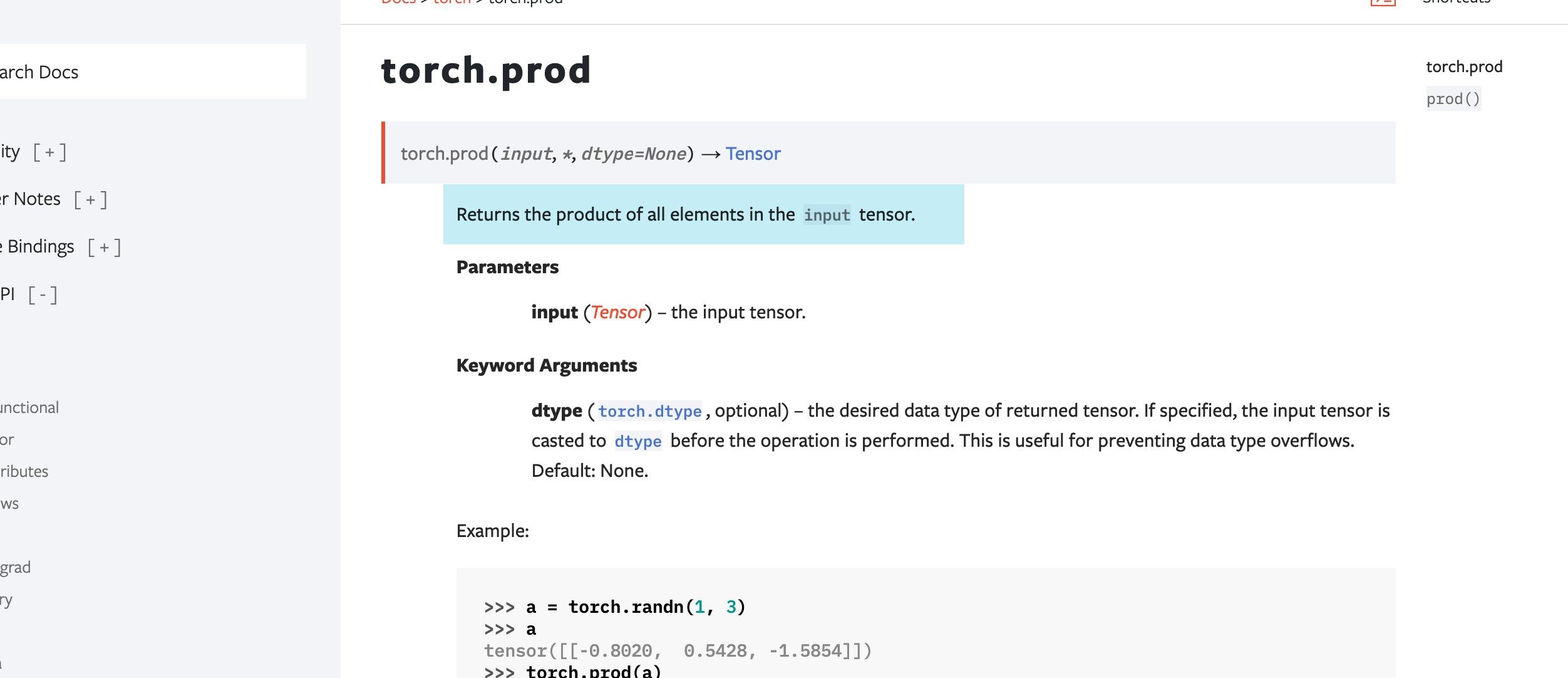Image resolution: width=1568 pixels, height=678 pixels.
Task: Open the red Tensor link in input parameter
Action: click(x=617, y=312)
